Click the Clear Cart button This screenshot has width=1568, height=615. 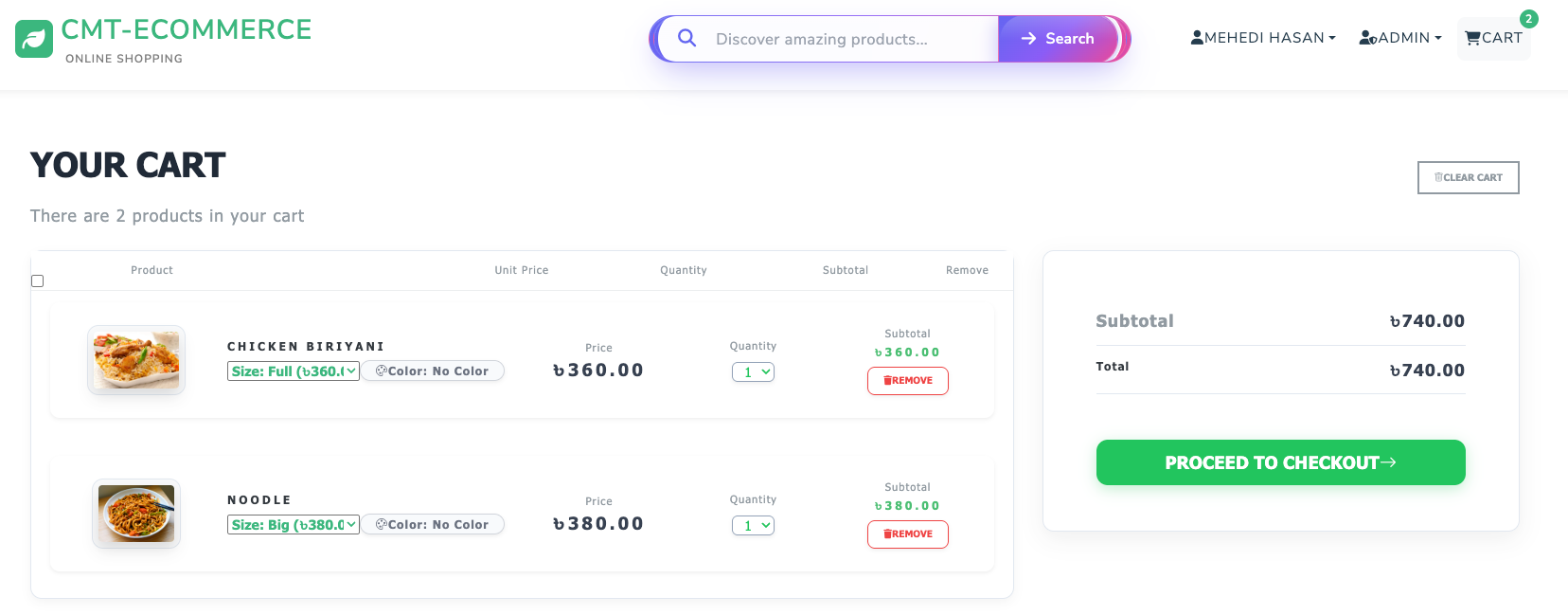point(1468,178)
